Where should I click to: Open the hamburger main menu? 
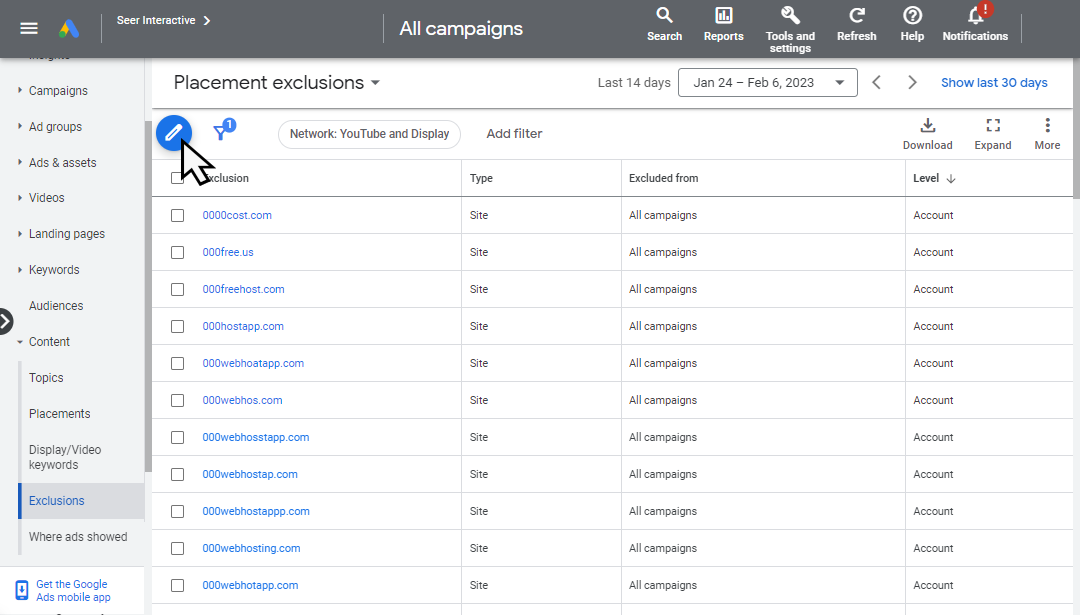(29, 28)
